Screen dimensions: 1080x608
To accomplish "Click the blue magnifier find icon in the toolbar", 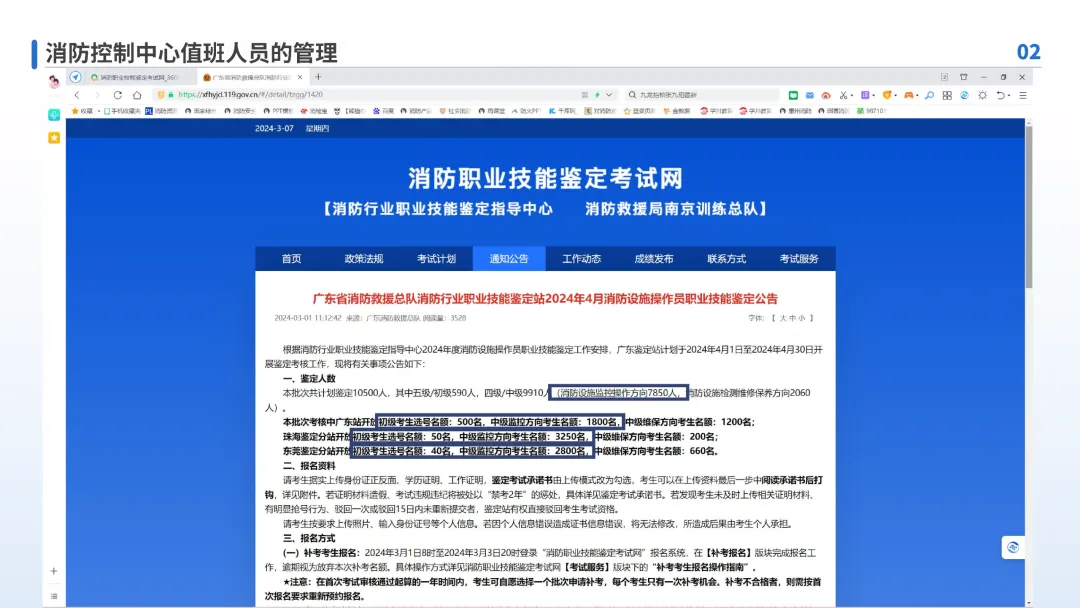I will pyautogui.click(x=930, y=95).
